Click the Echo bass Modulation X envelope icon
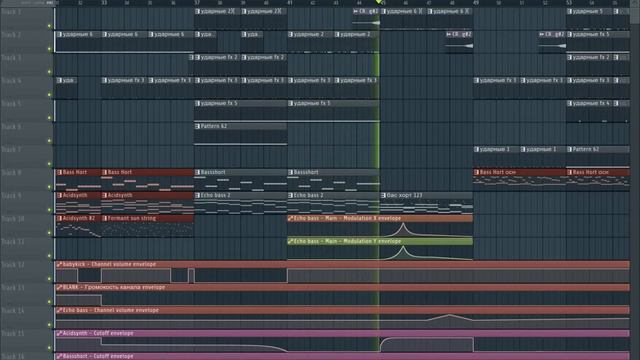 click(290, 218)
